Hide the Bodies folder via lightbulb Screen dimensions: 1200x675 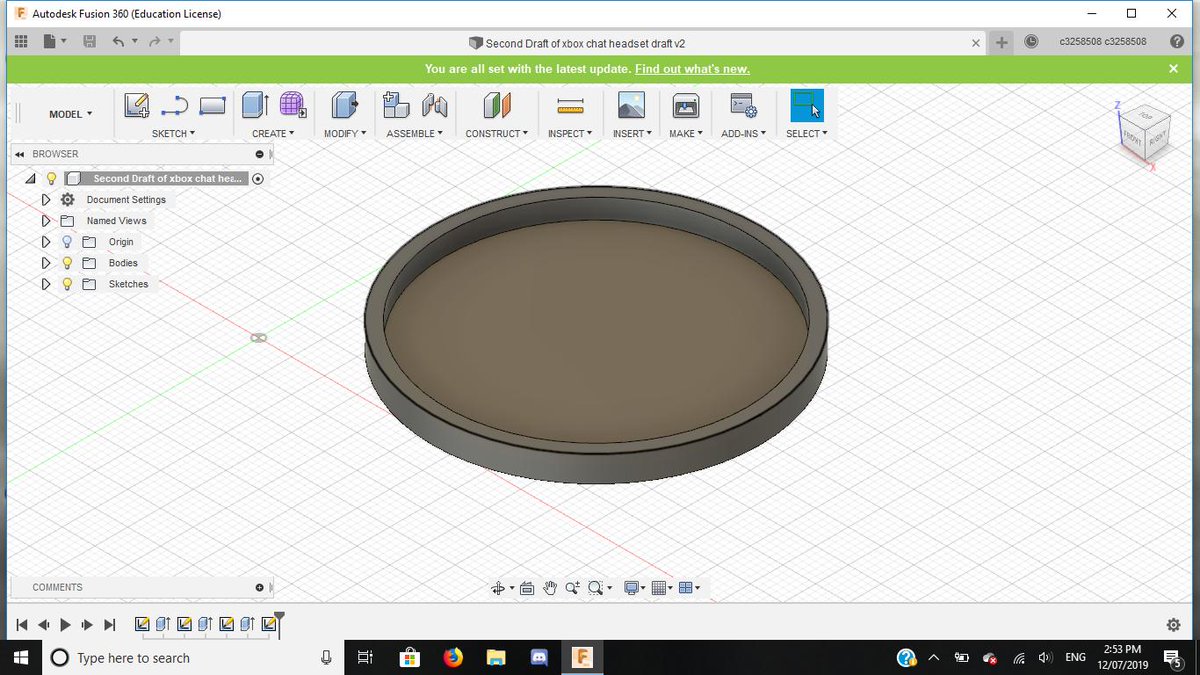[x=67, y=263]
